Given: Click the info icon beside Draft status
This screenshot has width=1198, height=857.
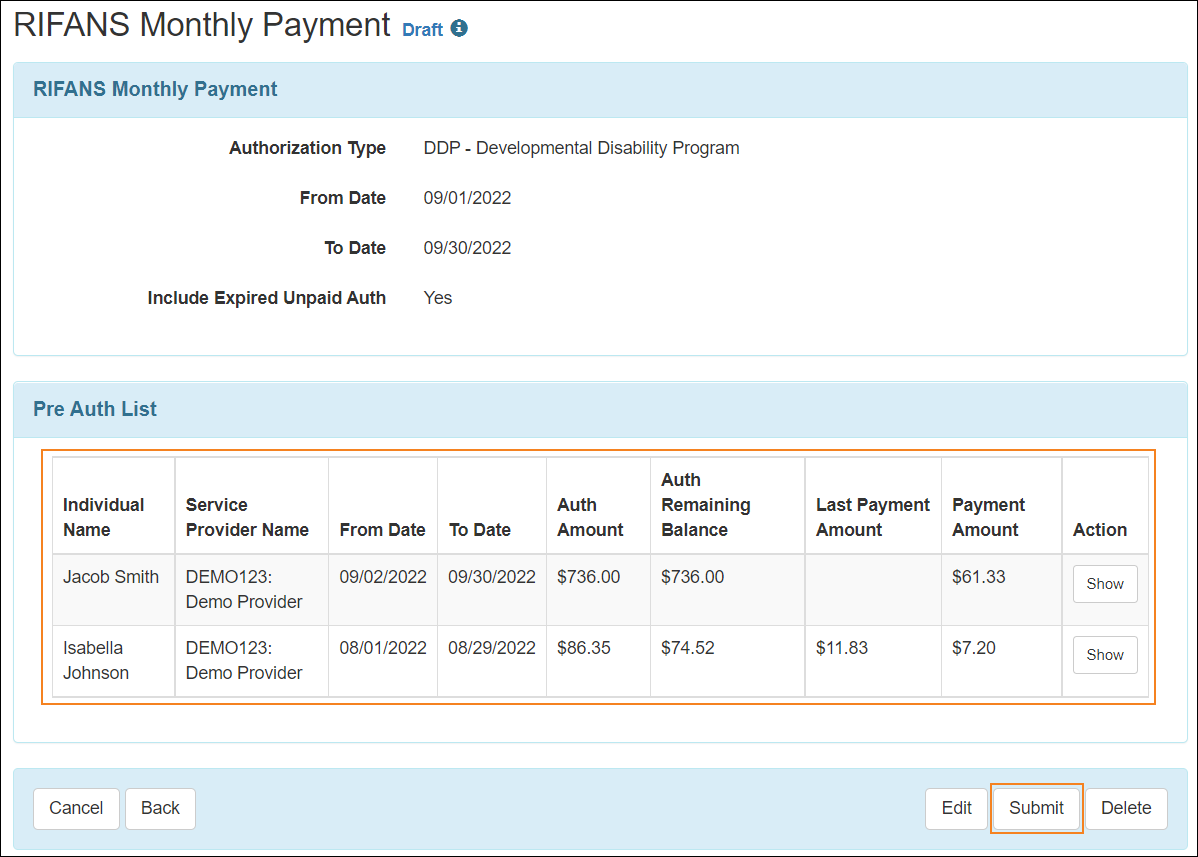Looking at the screenshot, I should 460,29.
